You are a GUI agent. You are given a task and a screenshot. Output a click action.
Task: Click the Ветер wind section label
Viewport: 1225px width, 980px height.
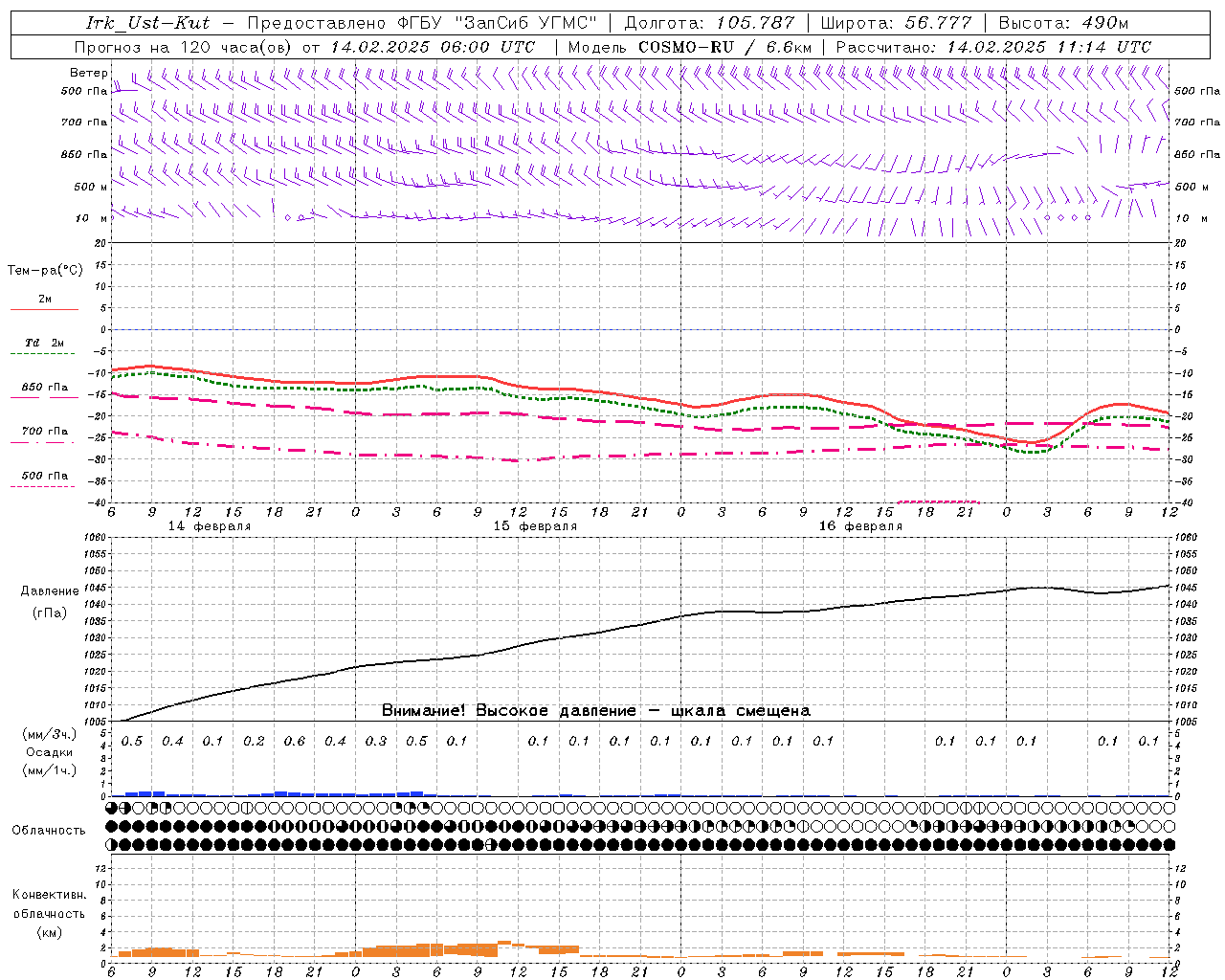click(x=88, y=73)
